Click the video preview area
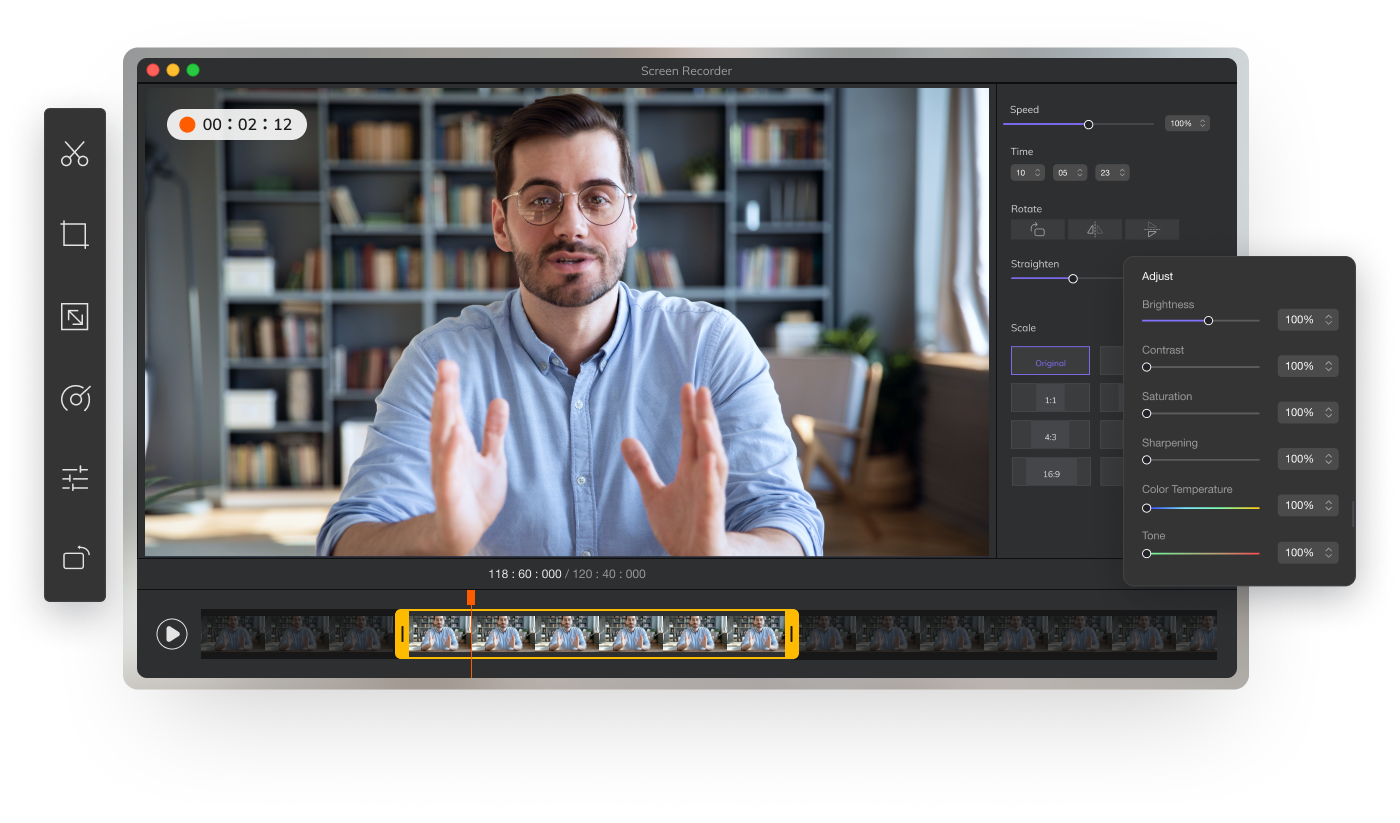This screenshot has height=823, width=1400. point(567,322)
